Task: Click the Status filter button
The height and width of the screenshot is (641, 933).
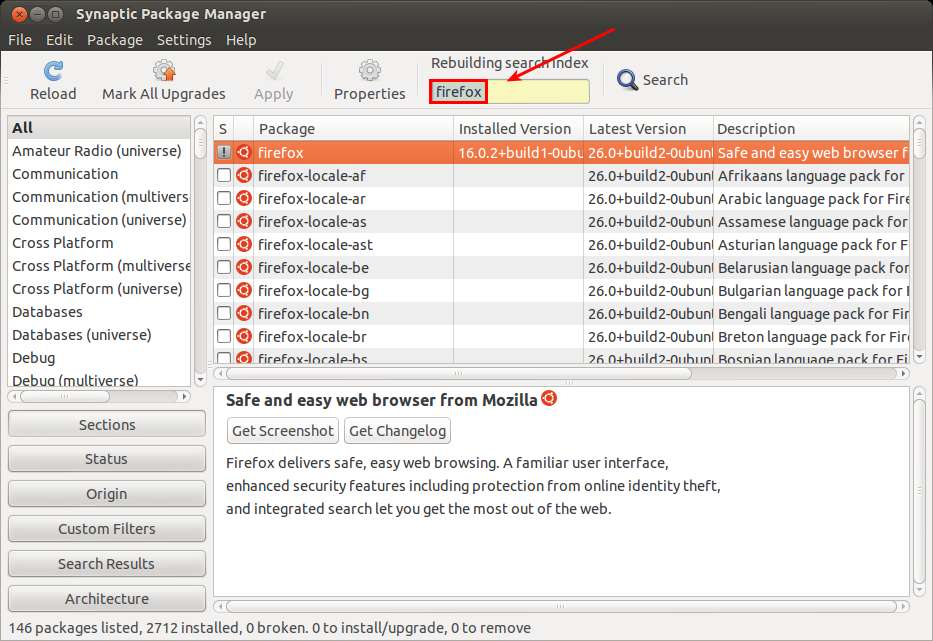Action: pyautogui.click(x=107, y=459)
